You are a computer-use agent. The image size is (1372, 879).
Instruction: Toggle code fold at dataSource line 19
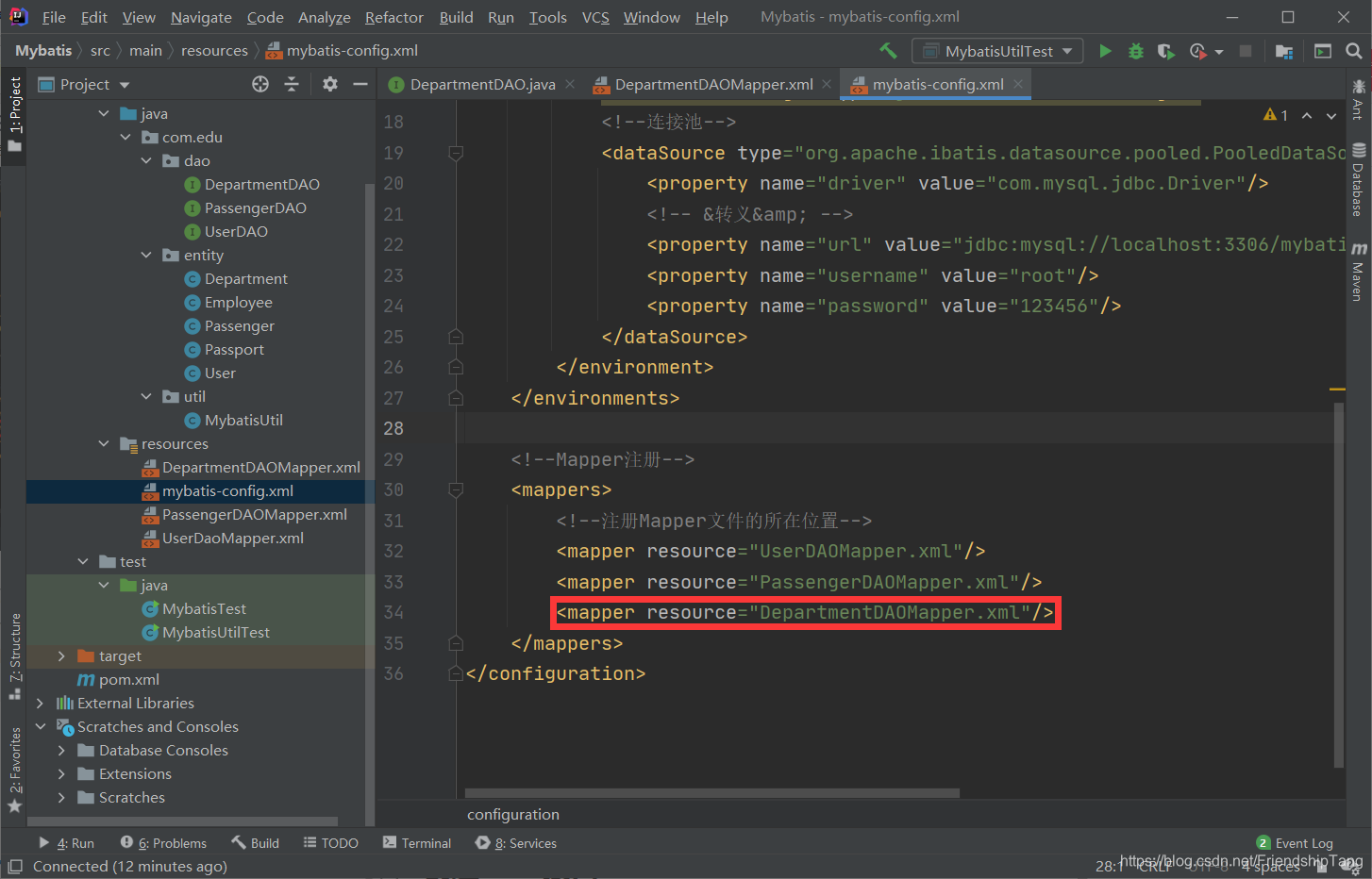click(456, 153)
